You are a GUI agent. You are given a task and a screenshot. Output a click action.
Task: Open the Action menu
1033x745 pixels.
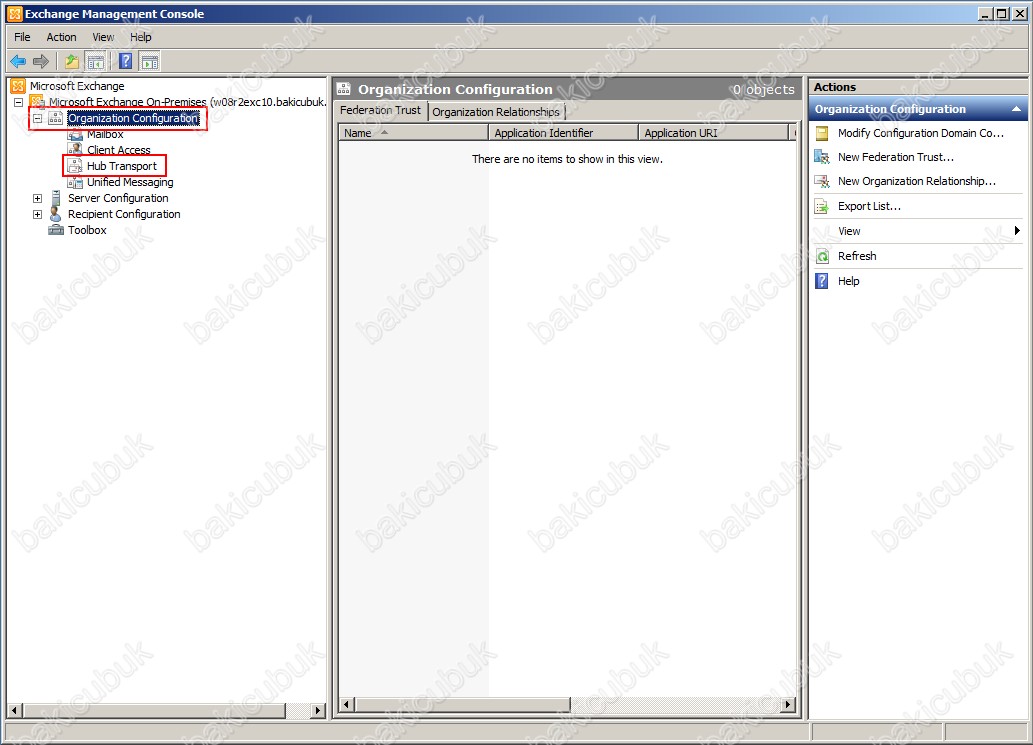[x=61, y=37]
